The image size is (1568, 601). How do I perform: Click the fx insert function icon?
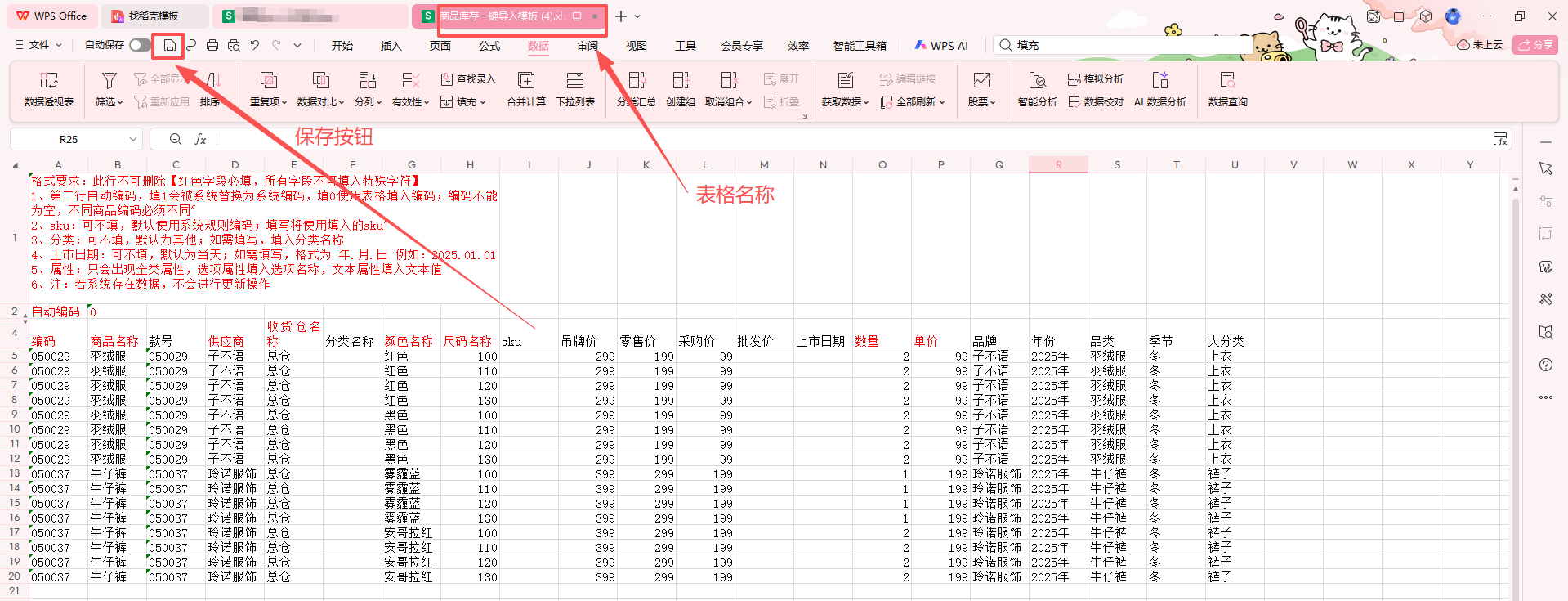point(200,140)
